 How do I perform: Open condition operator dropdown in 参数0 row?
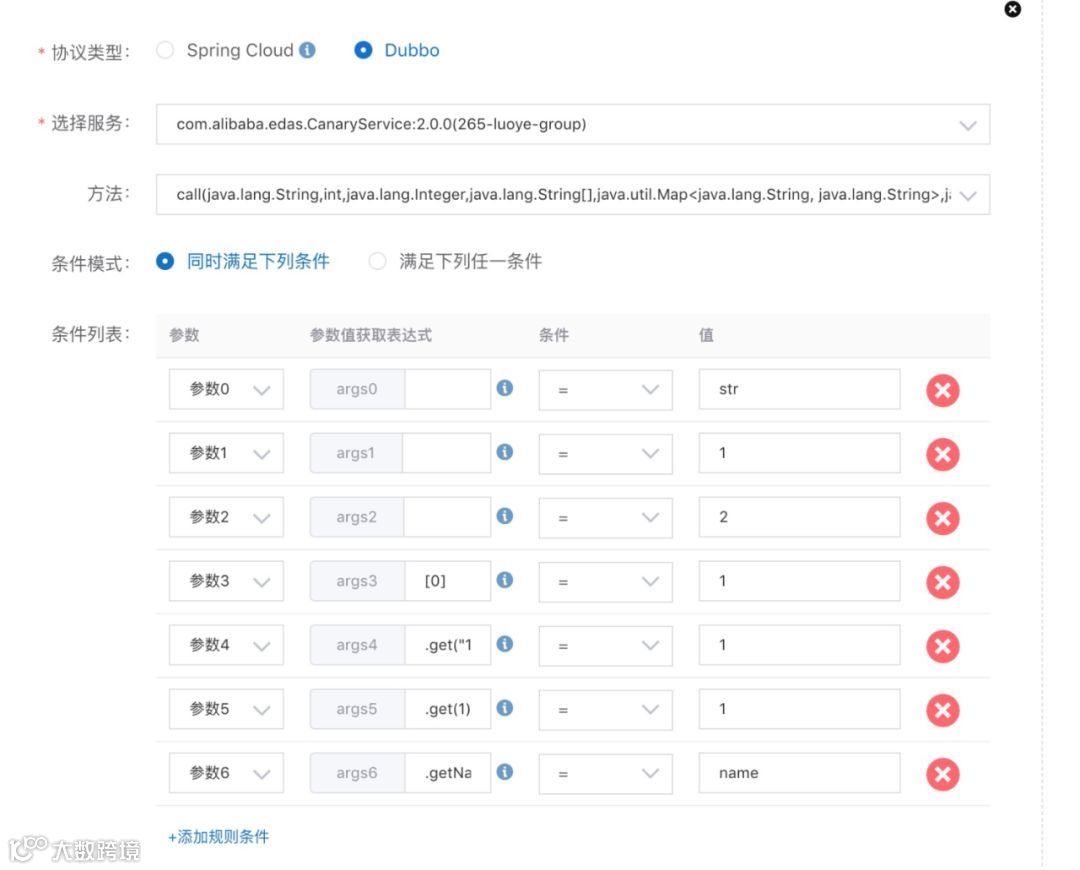coord(605,390)
